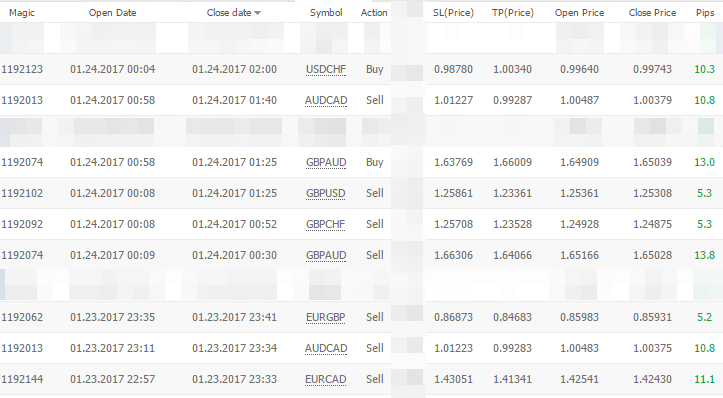Screen dimensions: 723x398
Task: Sort table by Action column
Action: click(374, 13)
